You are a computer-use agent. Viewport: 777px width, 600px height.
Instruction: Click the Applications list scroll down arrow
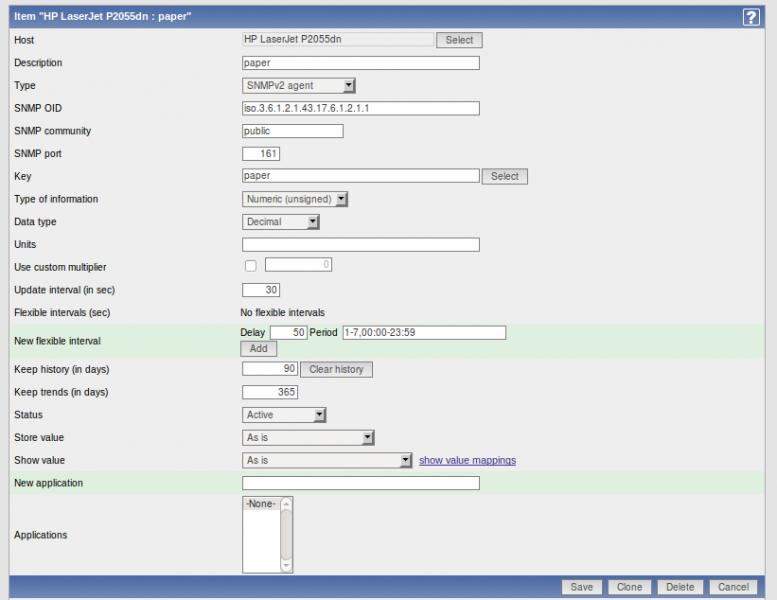click(x=286, y=565)
